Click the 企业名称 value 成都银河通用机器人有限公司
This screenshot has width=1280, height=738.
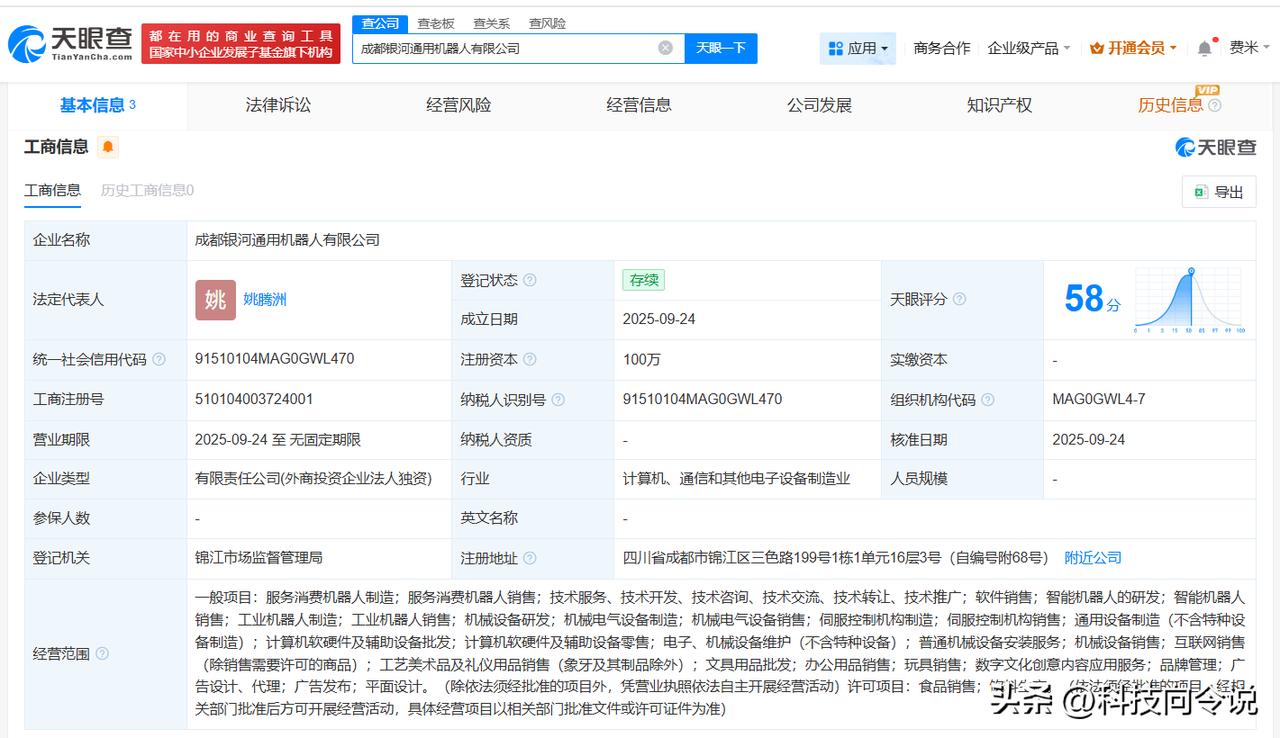[x=288, y=240]
